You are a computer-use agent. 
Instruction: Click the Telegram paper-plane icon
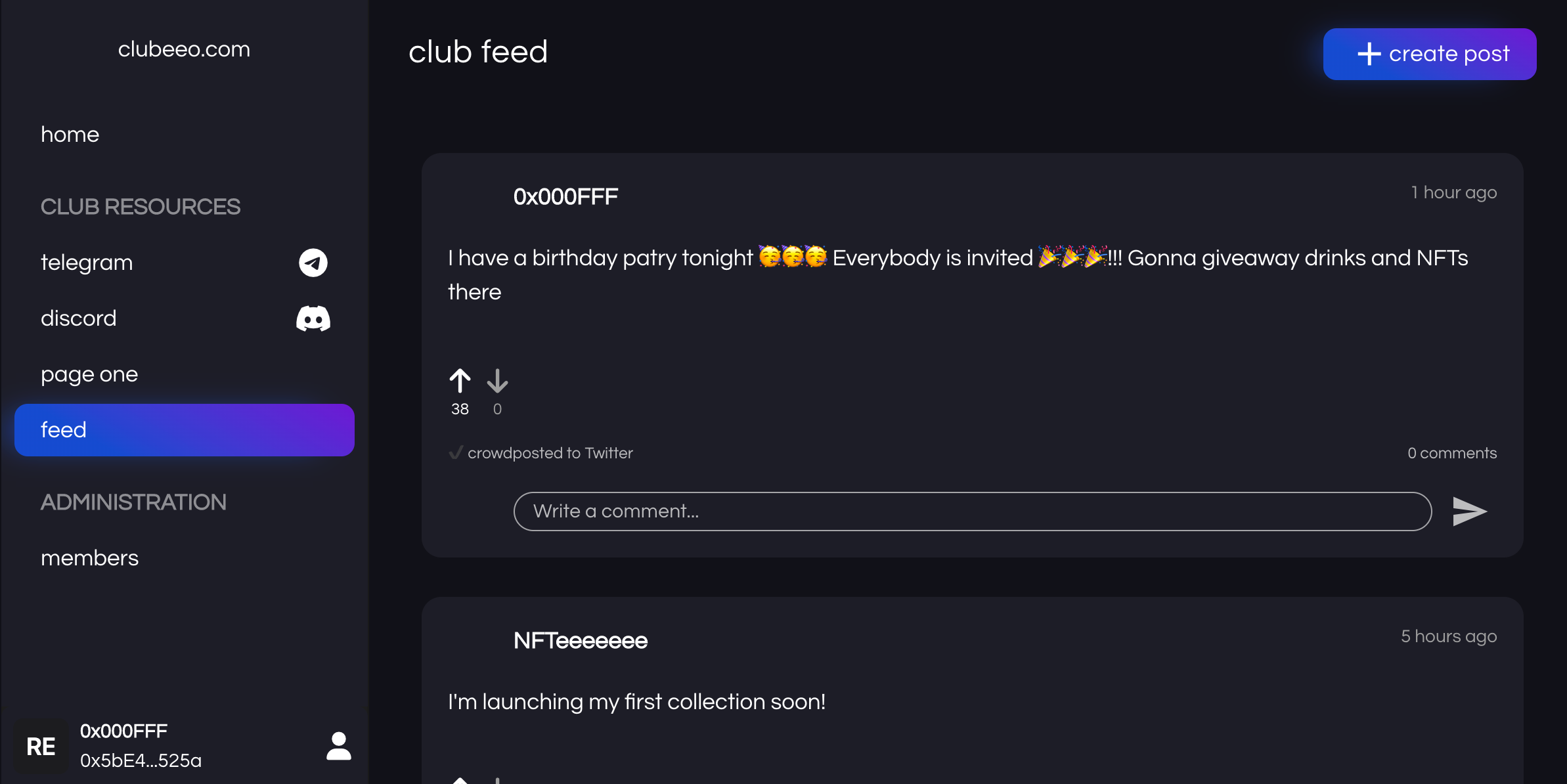[x=313, y=263]
